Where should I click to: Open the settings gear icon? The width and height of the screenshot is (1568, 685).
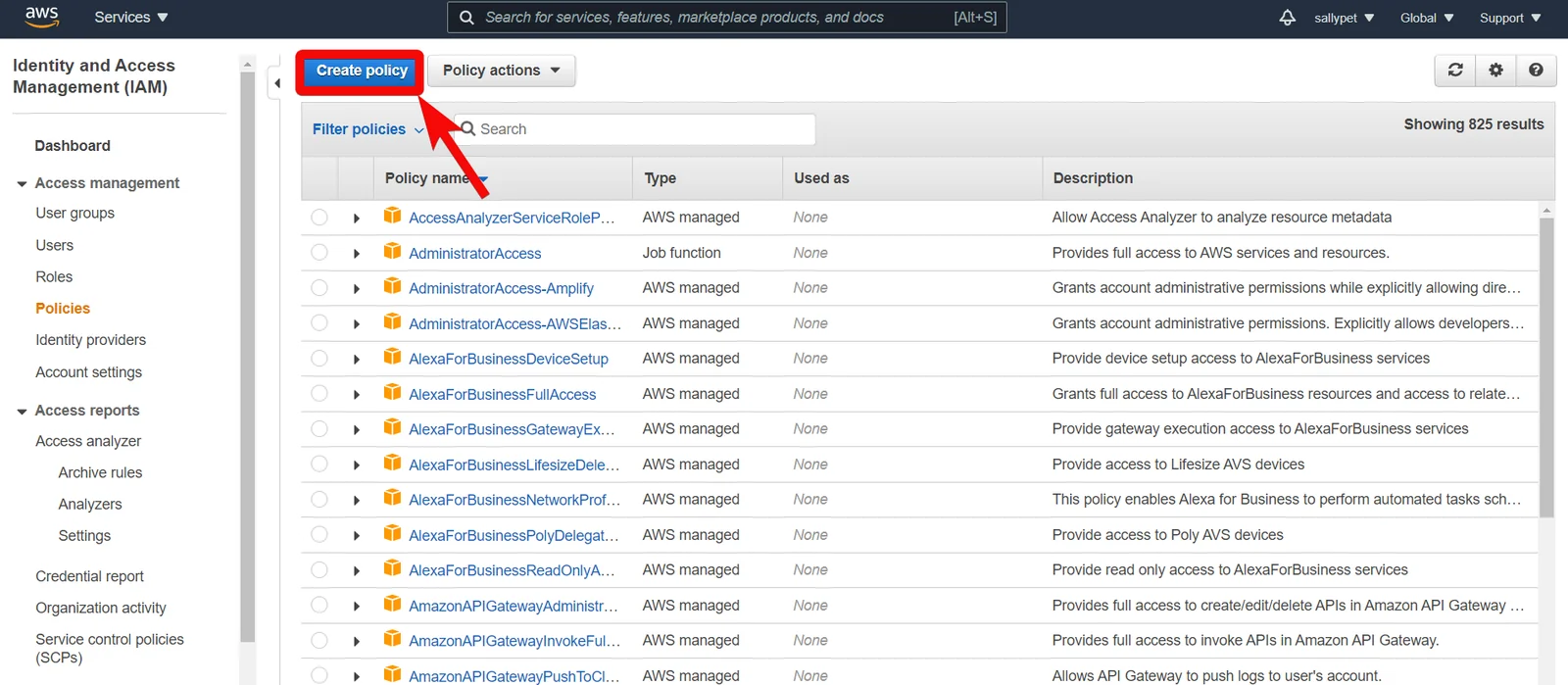[x=1495, y=70]
